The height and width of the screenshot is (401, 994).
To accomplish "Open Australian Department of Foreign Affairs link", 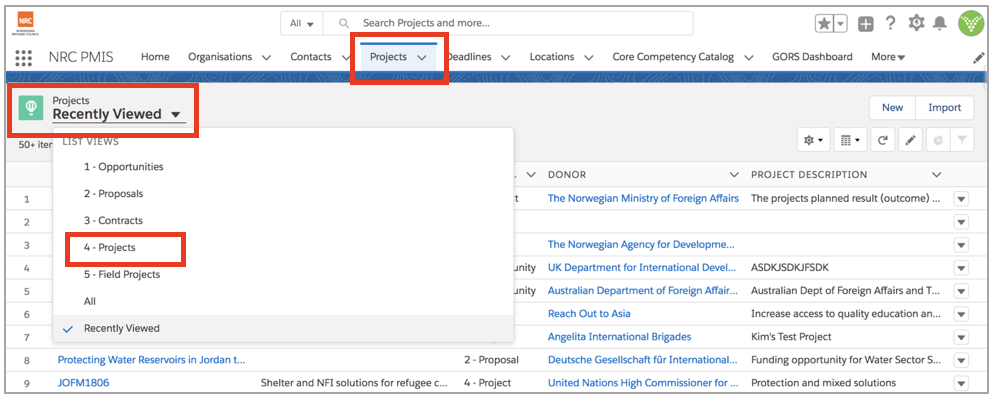I will tap(643, 291).
